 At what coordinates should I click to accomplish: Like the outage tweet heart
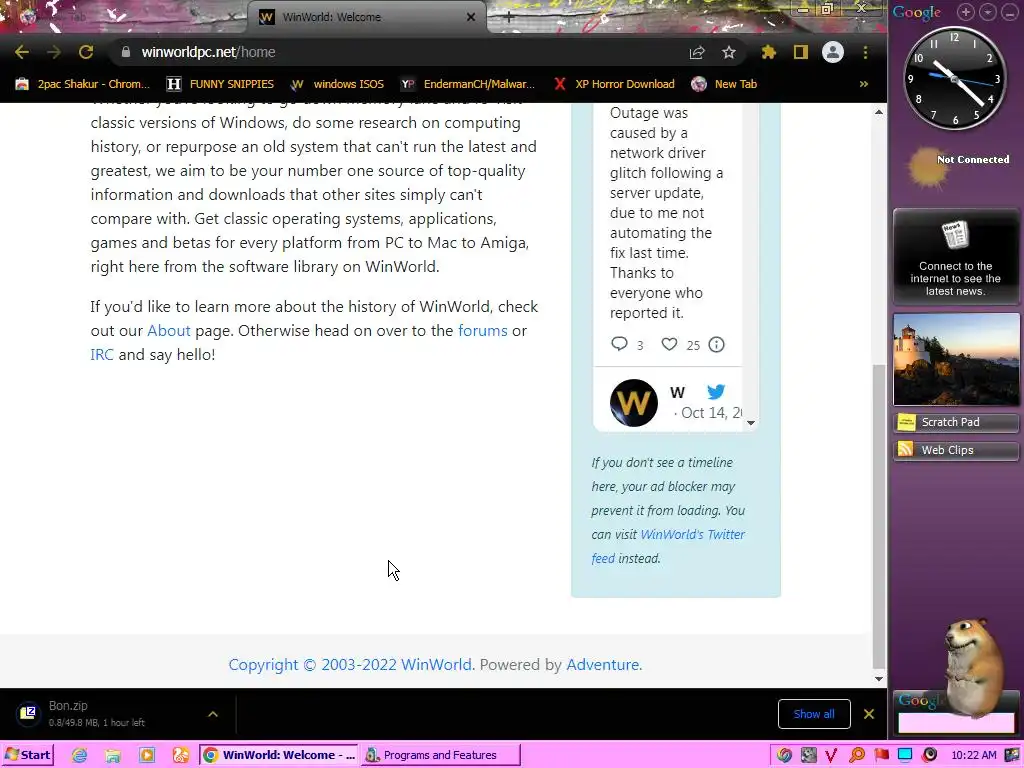[669, 344]
